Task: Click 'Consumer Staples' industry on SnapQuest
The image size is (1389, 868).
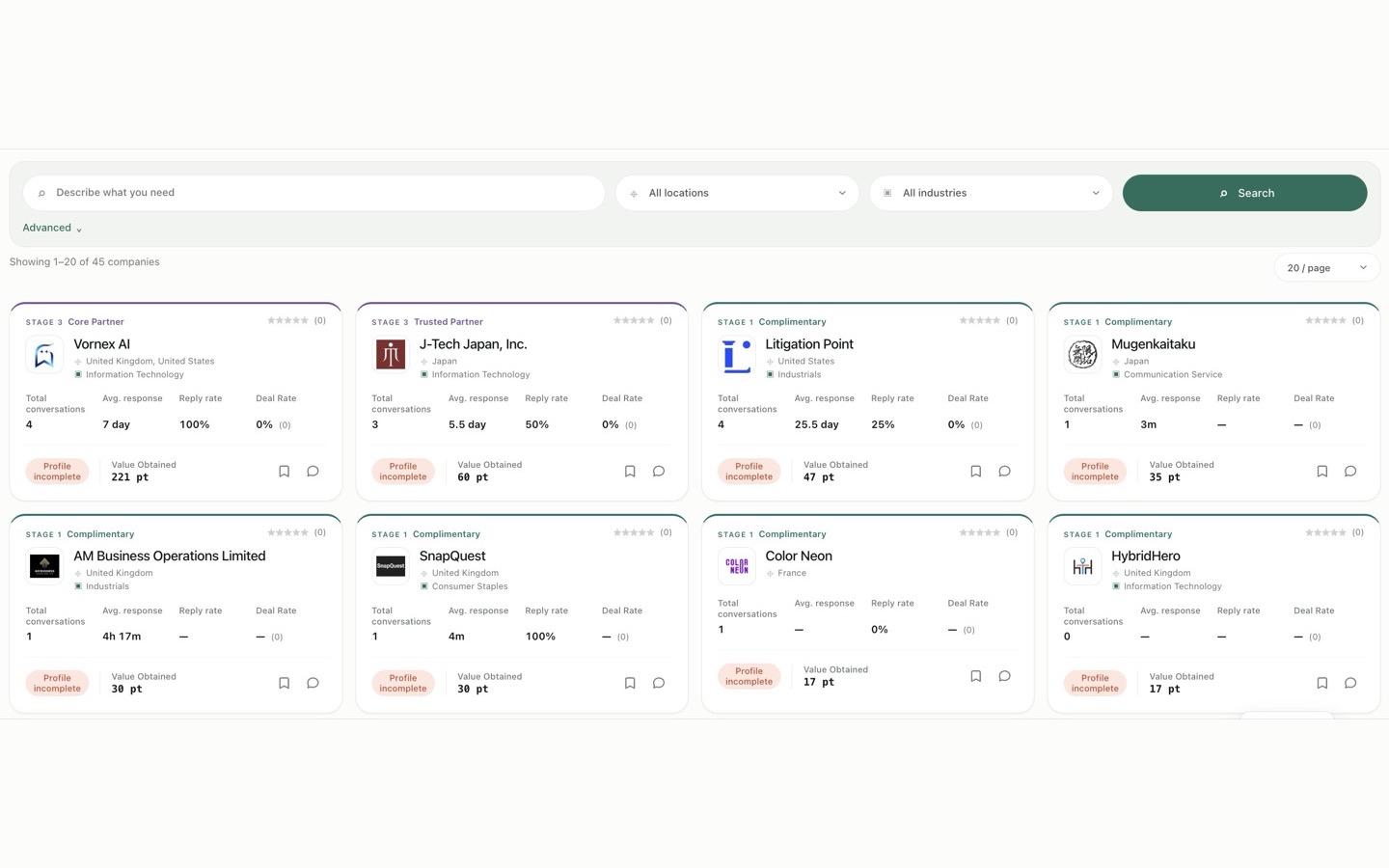Action: pos(470,586)
